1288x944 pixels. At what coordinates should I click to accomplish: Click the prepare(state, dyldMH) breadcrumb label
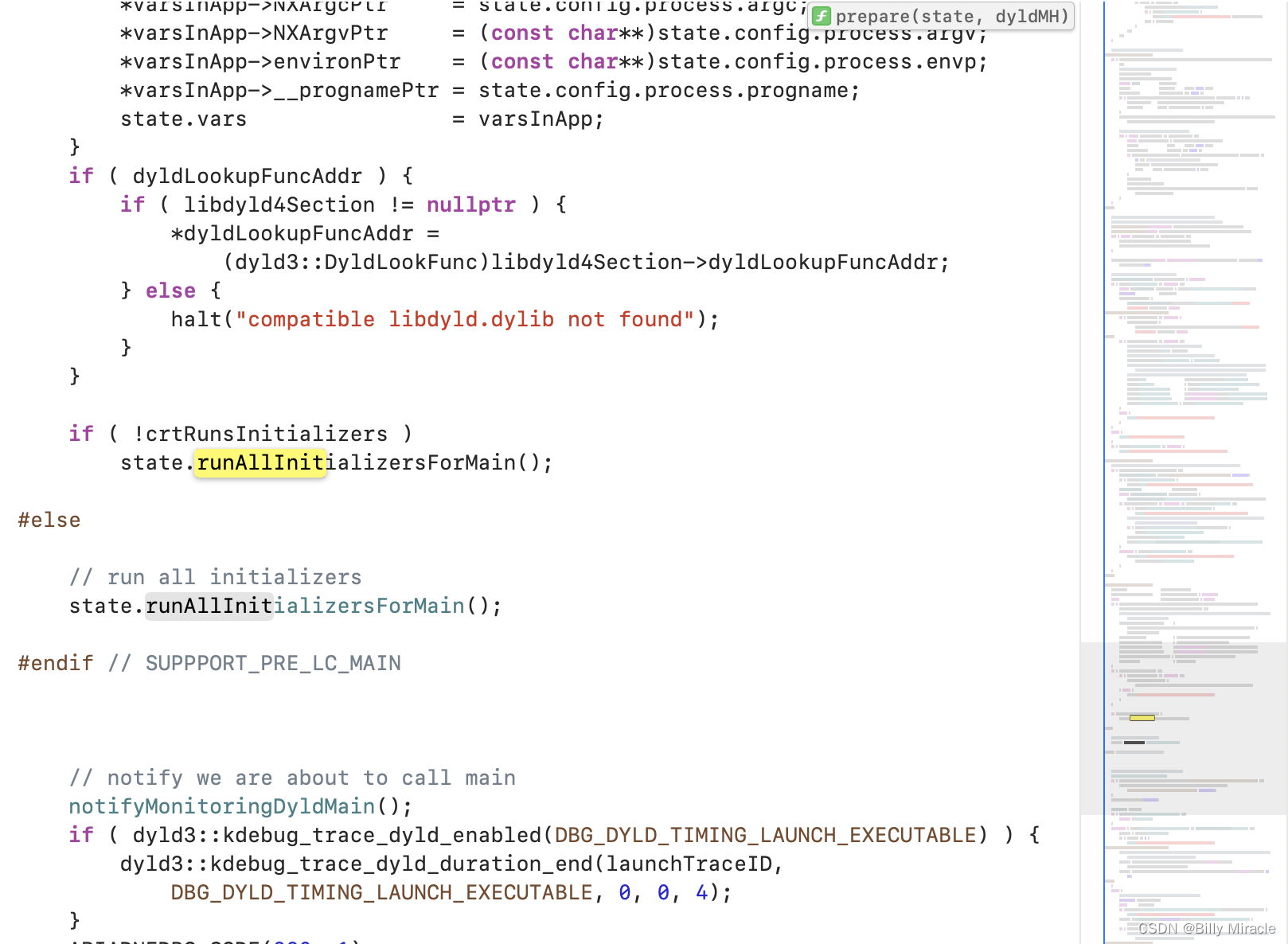952,16
